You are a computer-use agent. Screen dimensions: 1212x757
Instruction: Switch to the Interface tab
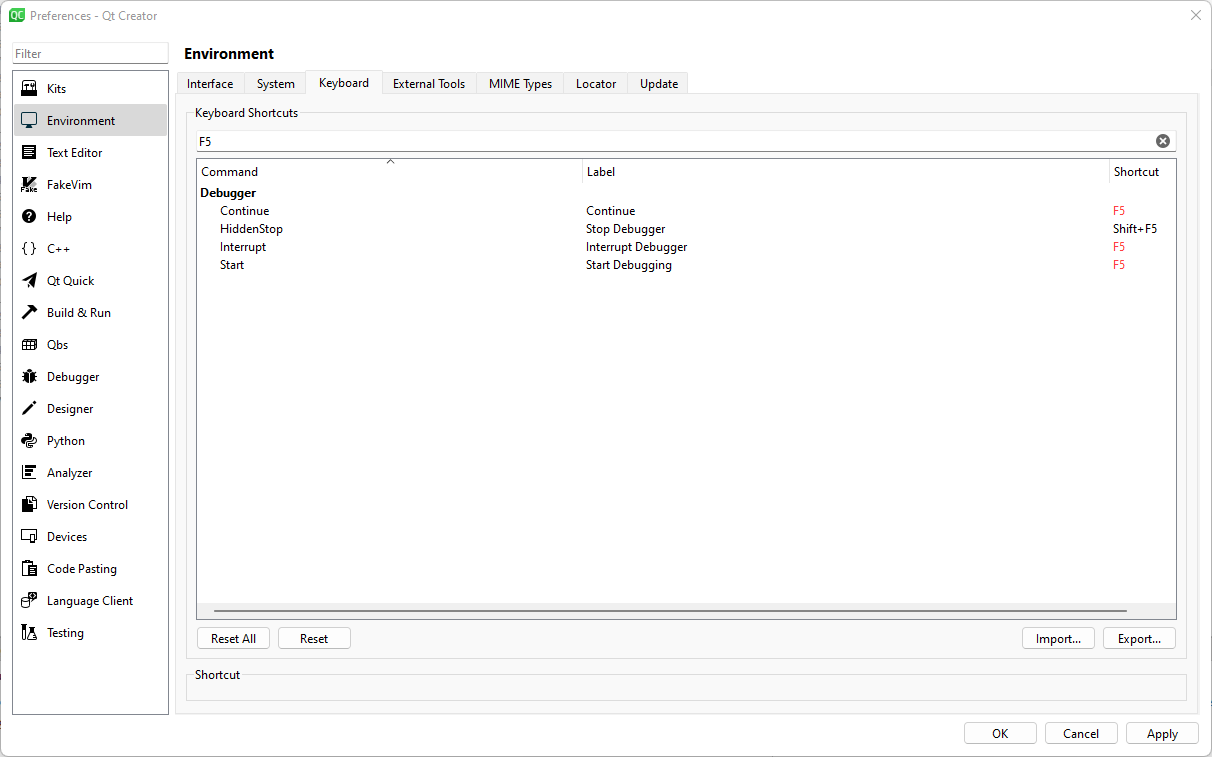210,84
